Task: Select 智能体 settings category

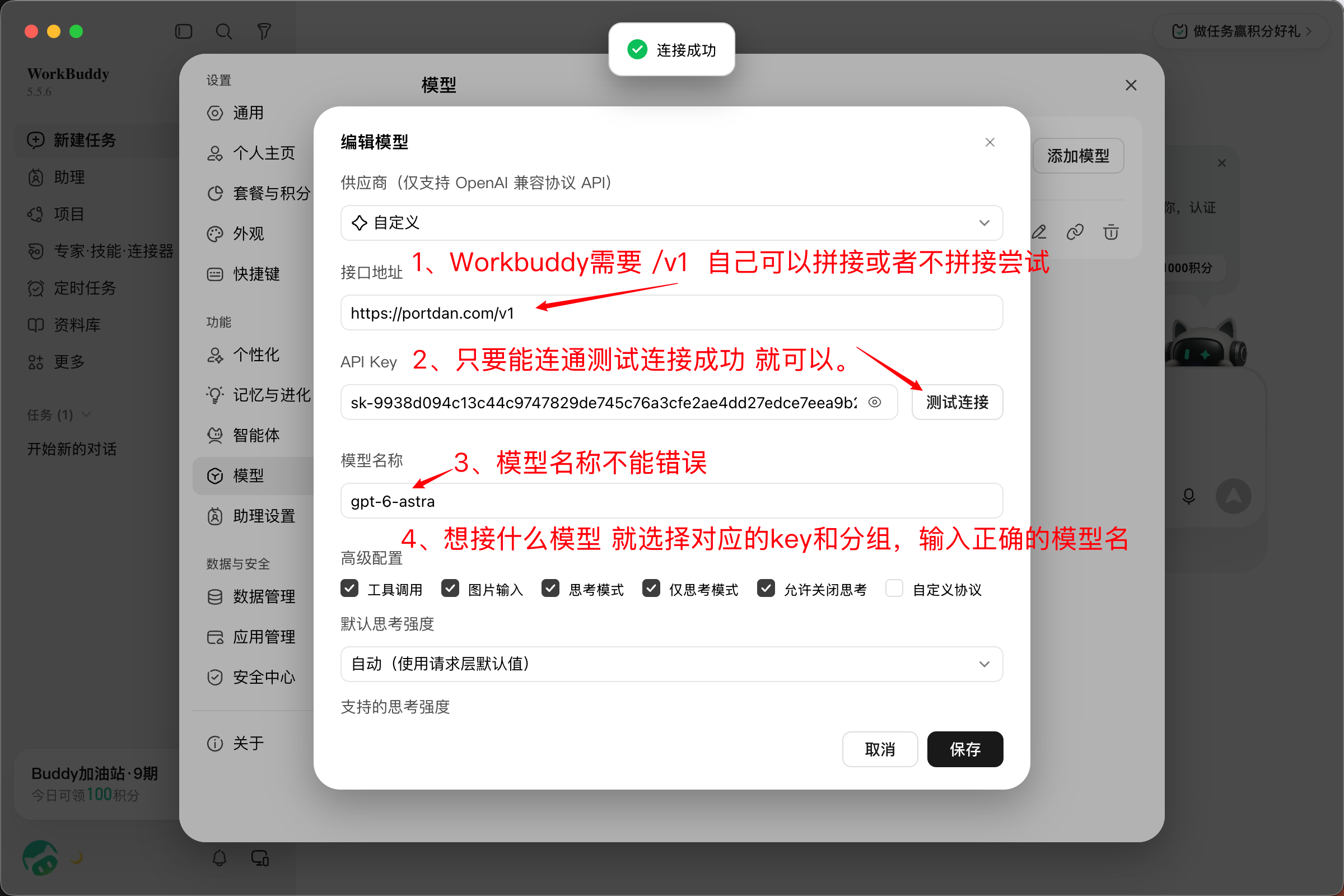Action: pyautogui.click(x=253, y=436)
